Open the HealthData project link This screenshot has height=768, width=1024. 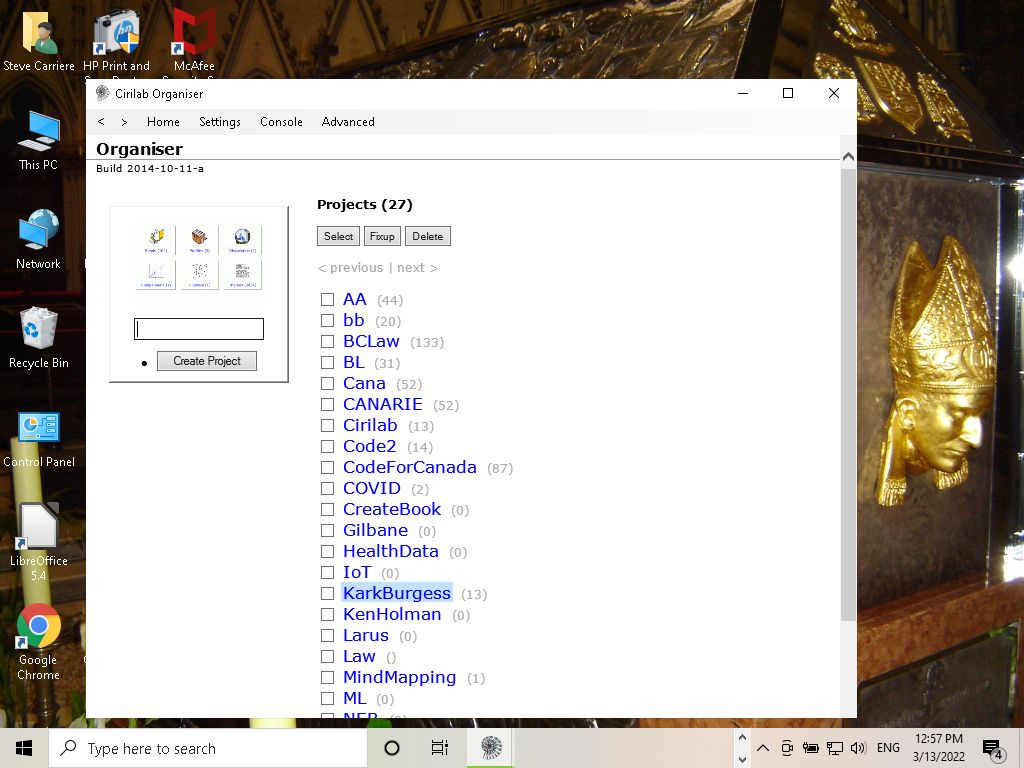[x=391, y=551]
